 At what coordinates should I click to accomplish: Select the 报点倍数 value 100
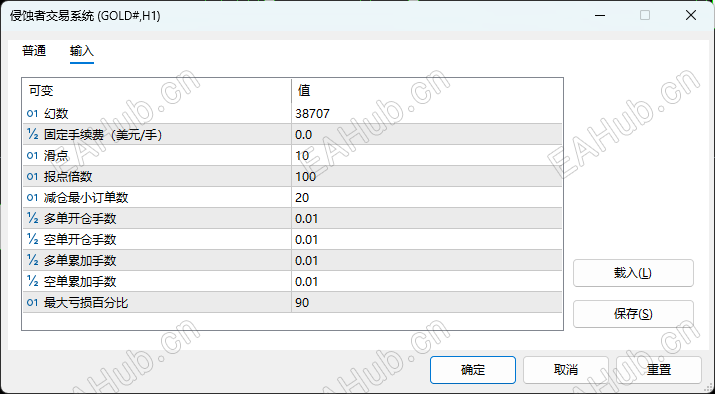[306, 176]
